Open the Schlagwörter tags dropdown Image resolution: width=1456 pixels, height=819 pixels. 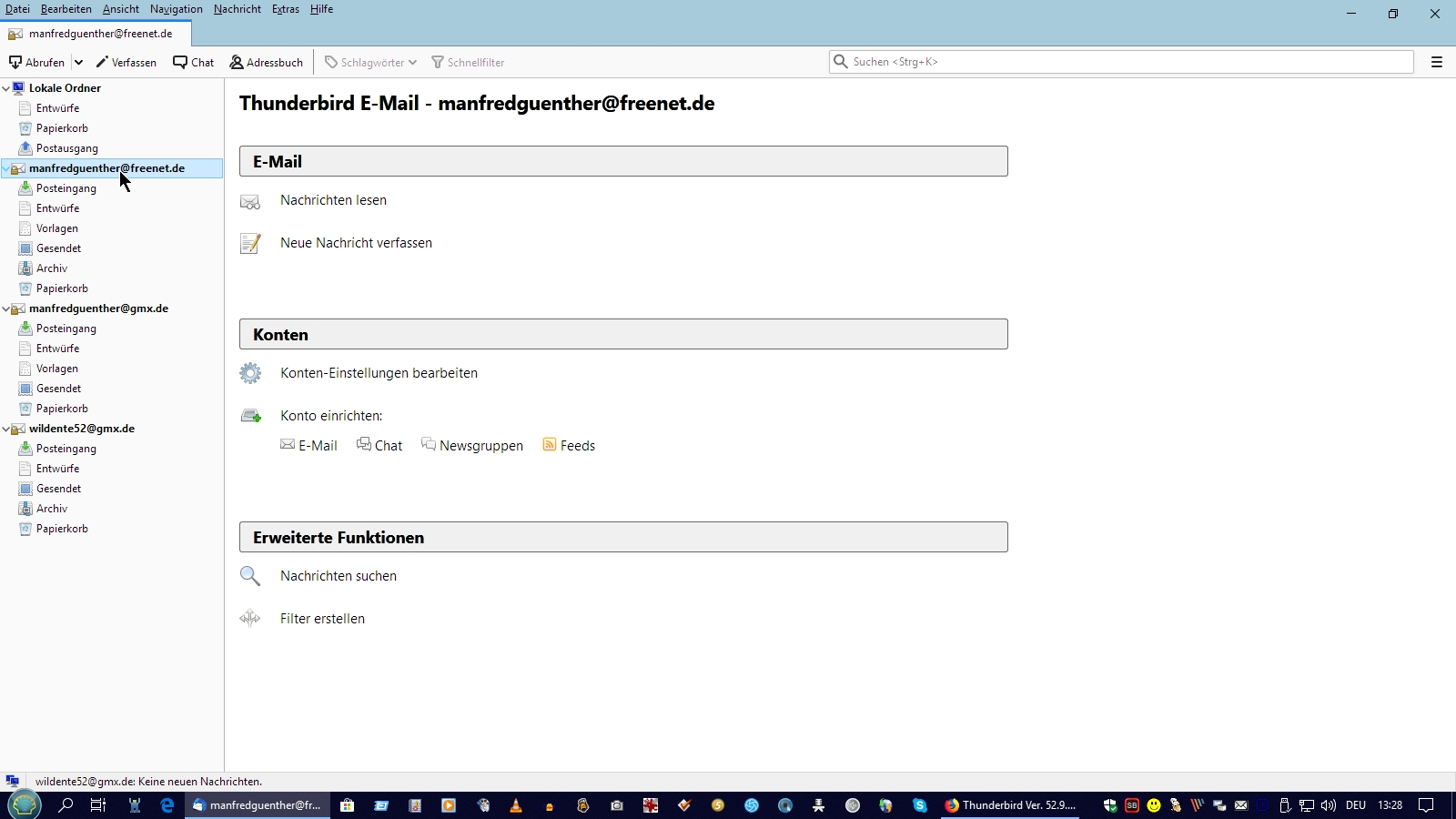[370, 62]
